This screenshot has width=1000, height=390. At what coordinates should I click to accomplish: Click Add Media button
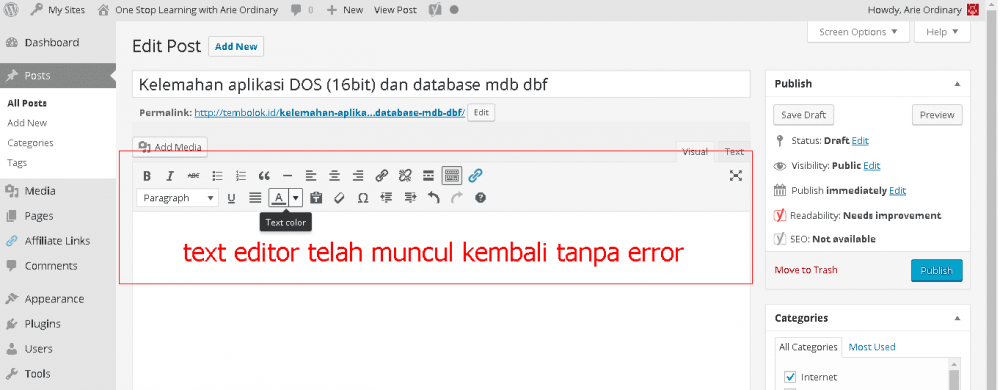pos(170,147)
